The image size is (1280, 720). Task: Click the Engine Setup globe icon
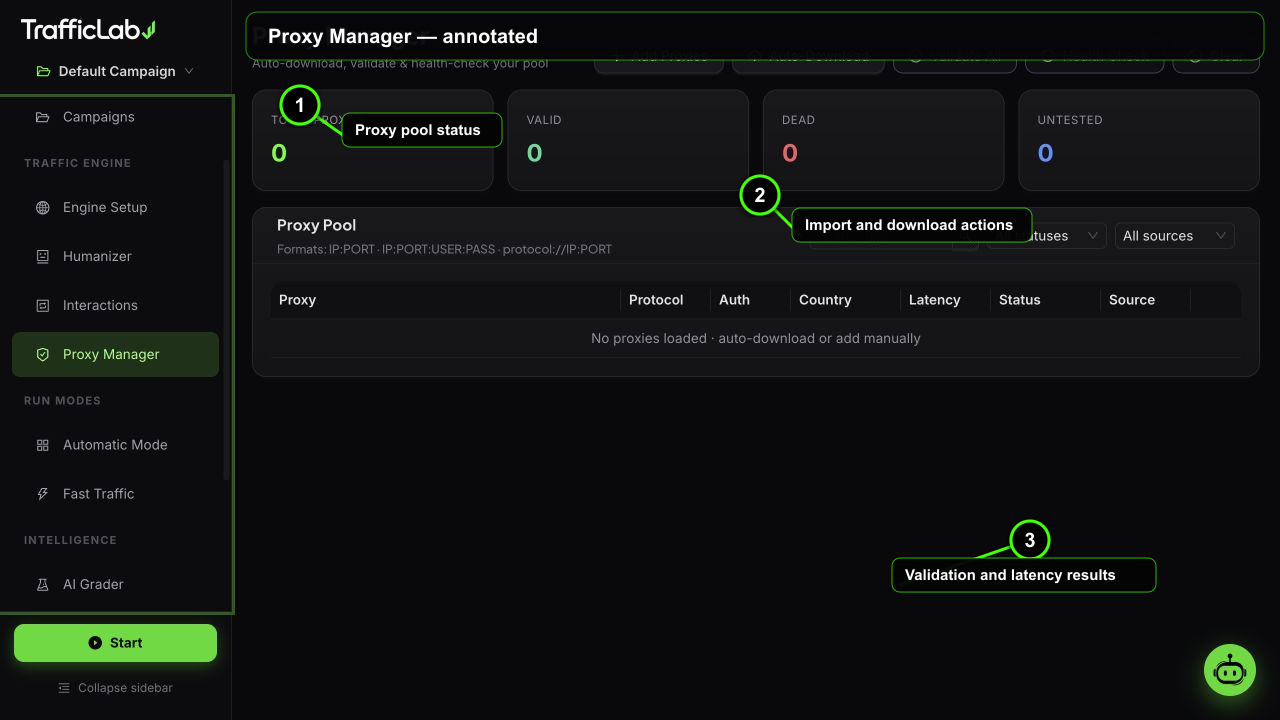tap(42, 208)
